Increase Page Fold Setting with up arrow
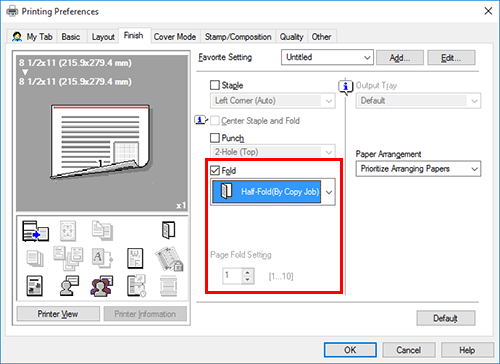Screen dimensions: 500x364 click(247, 272)
